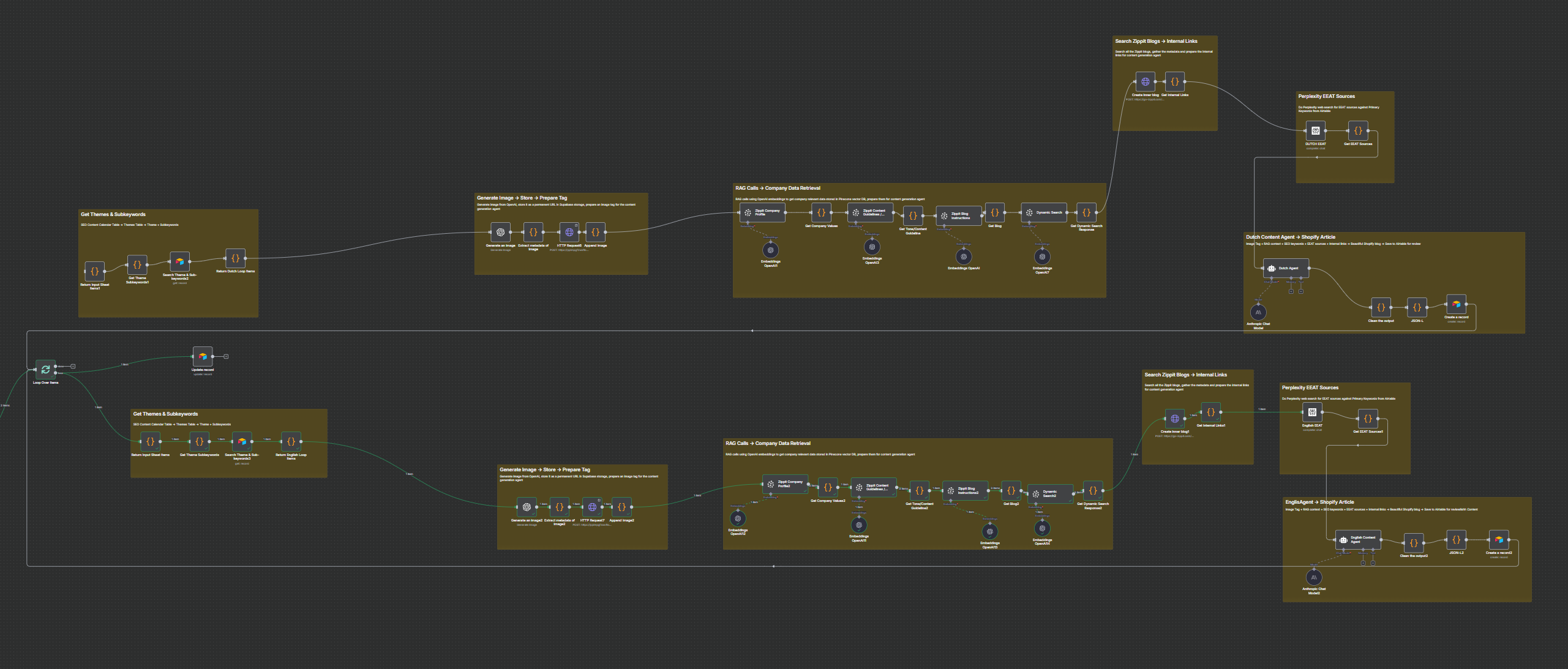This screenshot has height=669, width=1568.
Task: Click plus connector after Update record node
Action: [x=226, y=356]
